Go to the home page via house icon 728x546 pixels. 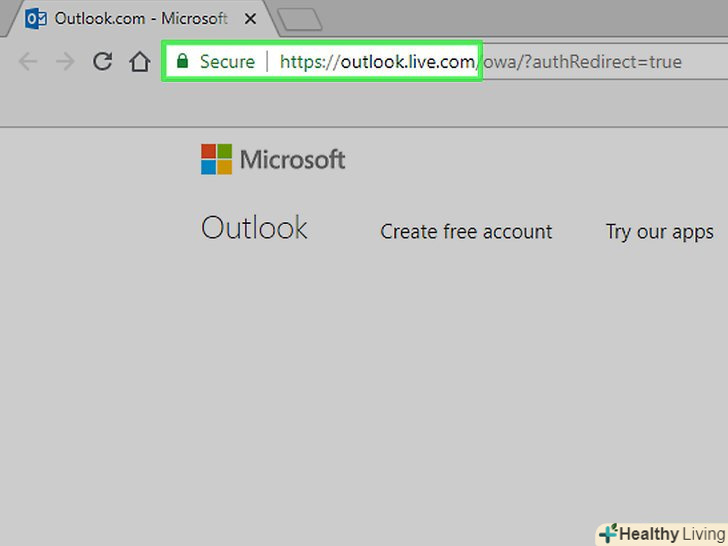point(140,61)
